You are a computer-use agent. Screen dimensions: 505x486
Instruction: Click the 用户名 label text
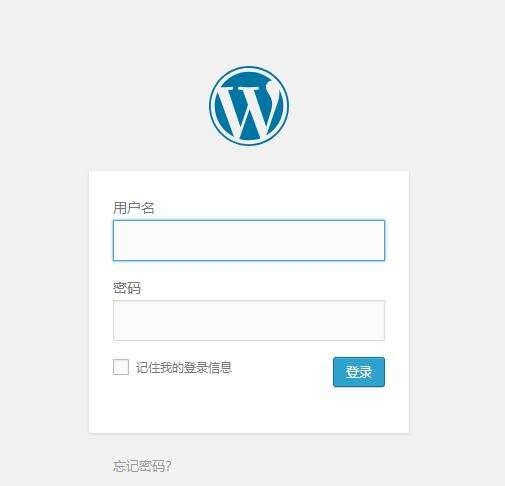(x=133, y=208)
